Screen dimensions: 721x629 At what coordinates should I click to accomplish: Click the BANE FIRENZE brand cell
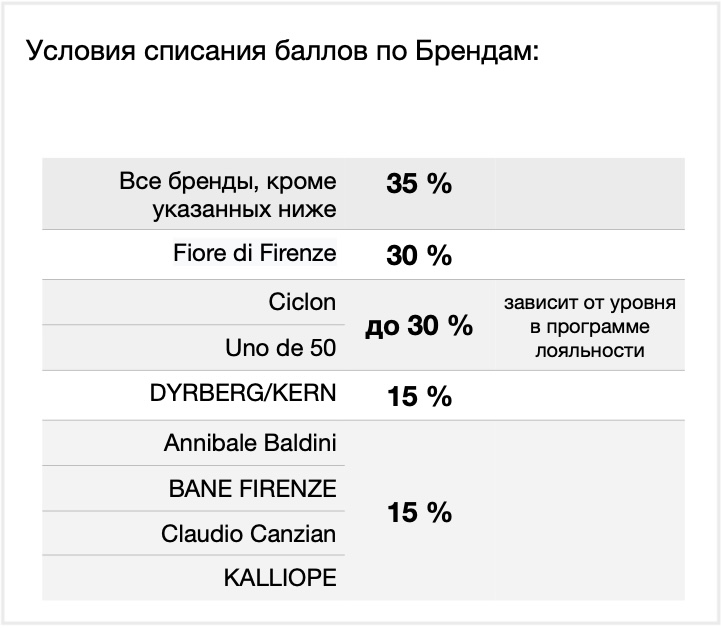click(x=252, y=489)
